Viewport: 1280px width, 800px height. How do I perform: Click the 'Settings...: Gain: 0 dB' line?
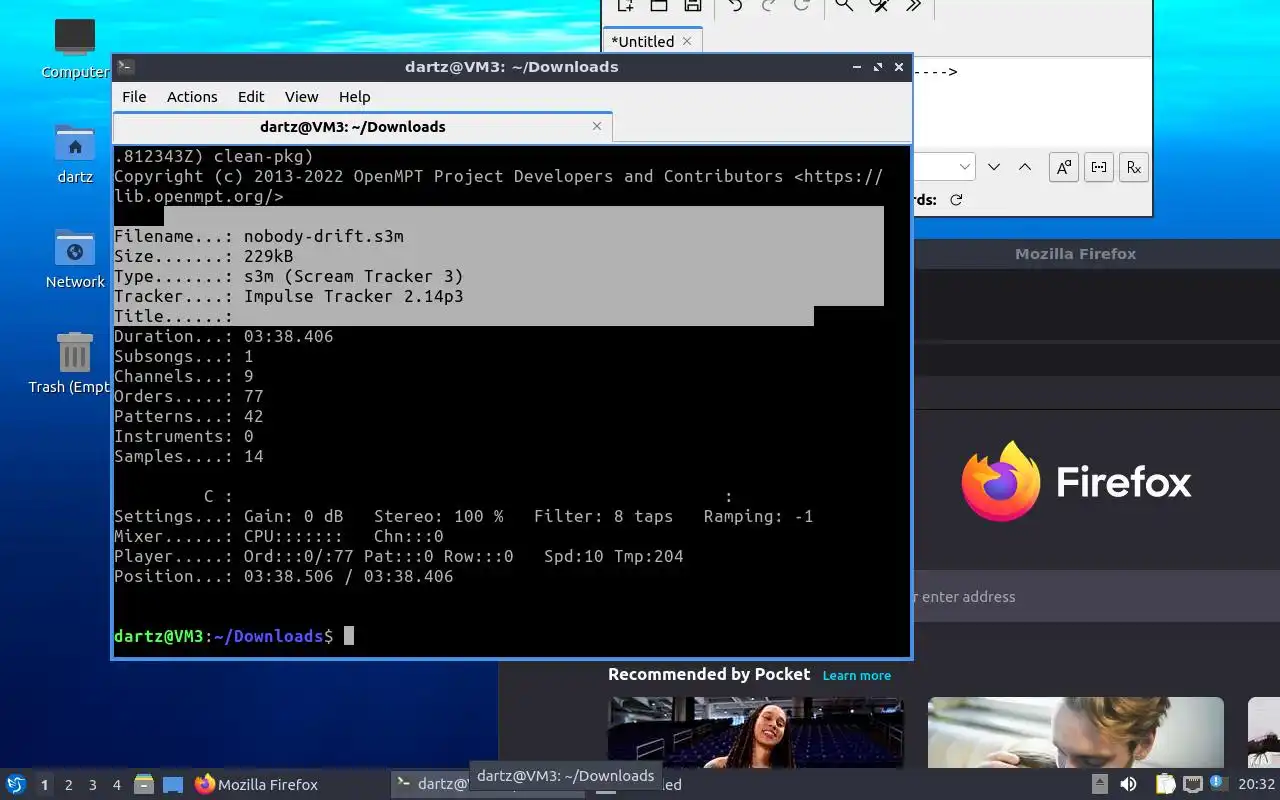tap(229, 516)
